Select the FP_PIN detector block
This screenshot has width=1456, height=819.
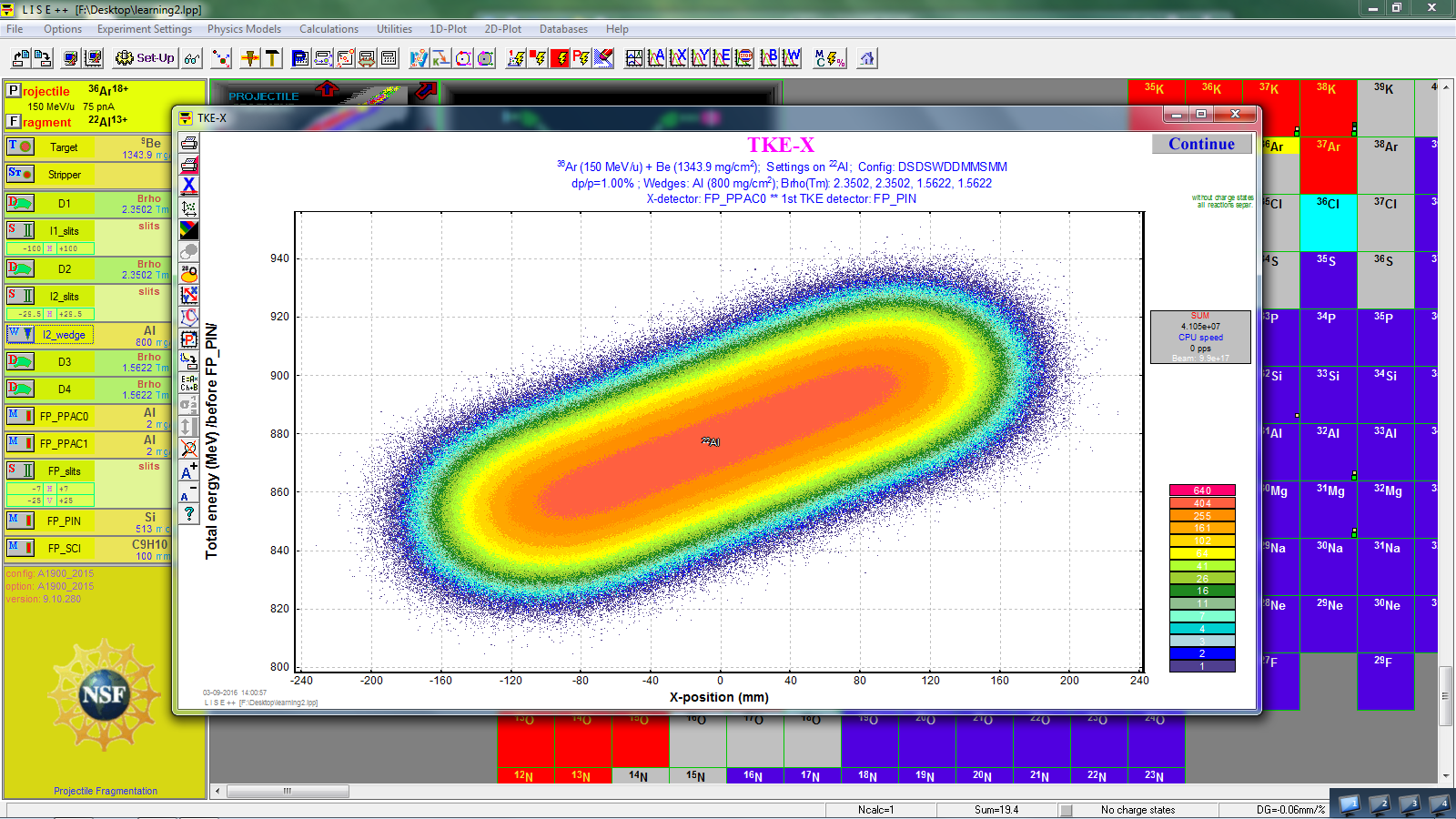pyautogui.click(x=64, y=521)
